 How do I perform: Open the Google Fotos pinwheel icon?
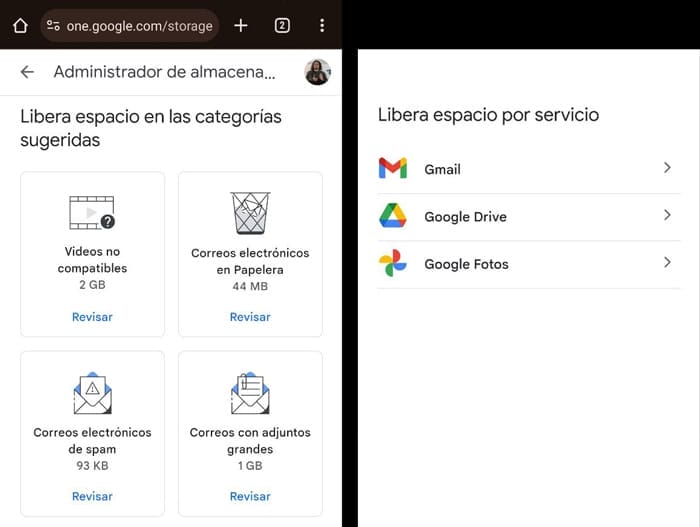393,264
